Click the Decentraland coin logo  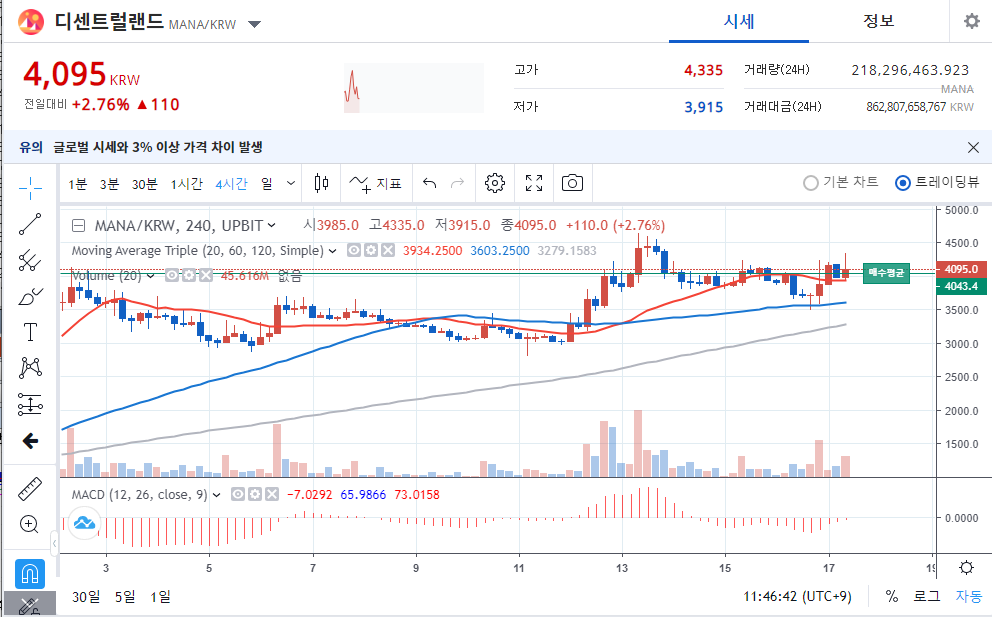30,22
